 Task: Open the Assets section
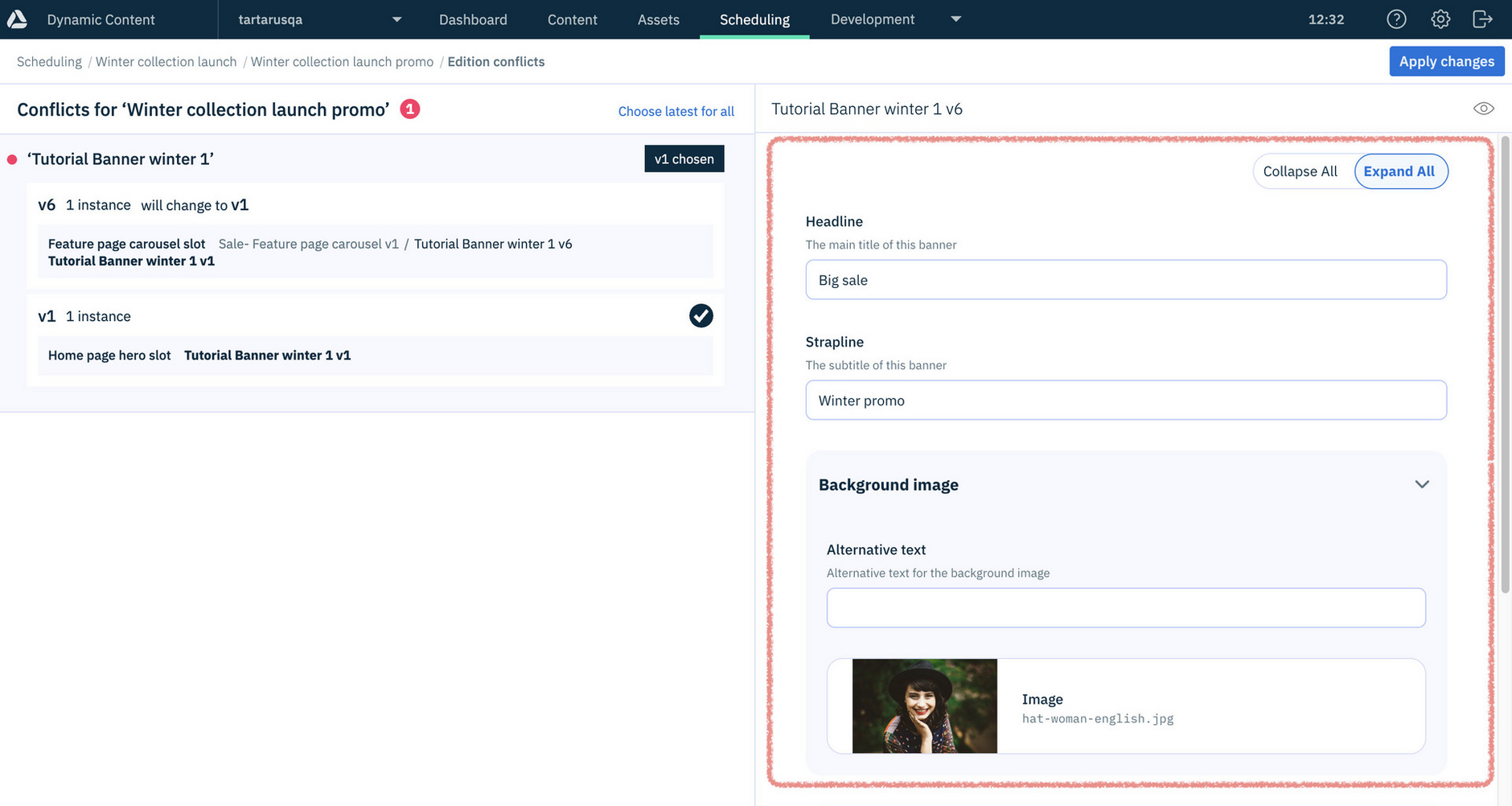658,19
